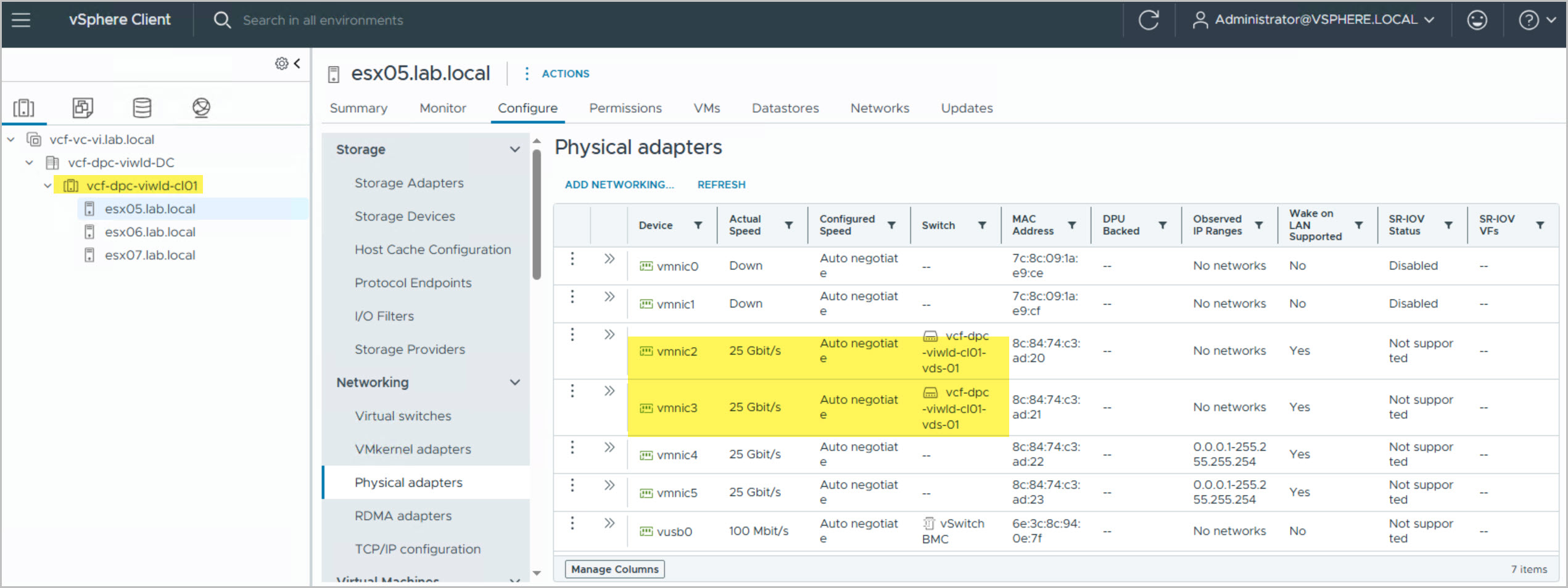This screenshot has height=588, width=1568.
Task: Open RDMA adapters page
Action: point(403,516)
